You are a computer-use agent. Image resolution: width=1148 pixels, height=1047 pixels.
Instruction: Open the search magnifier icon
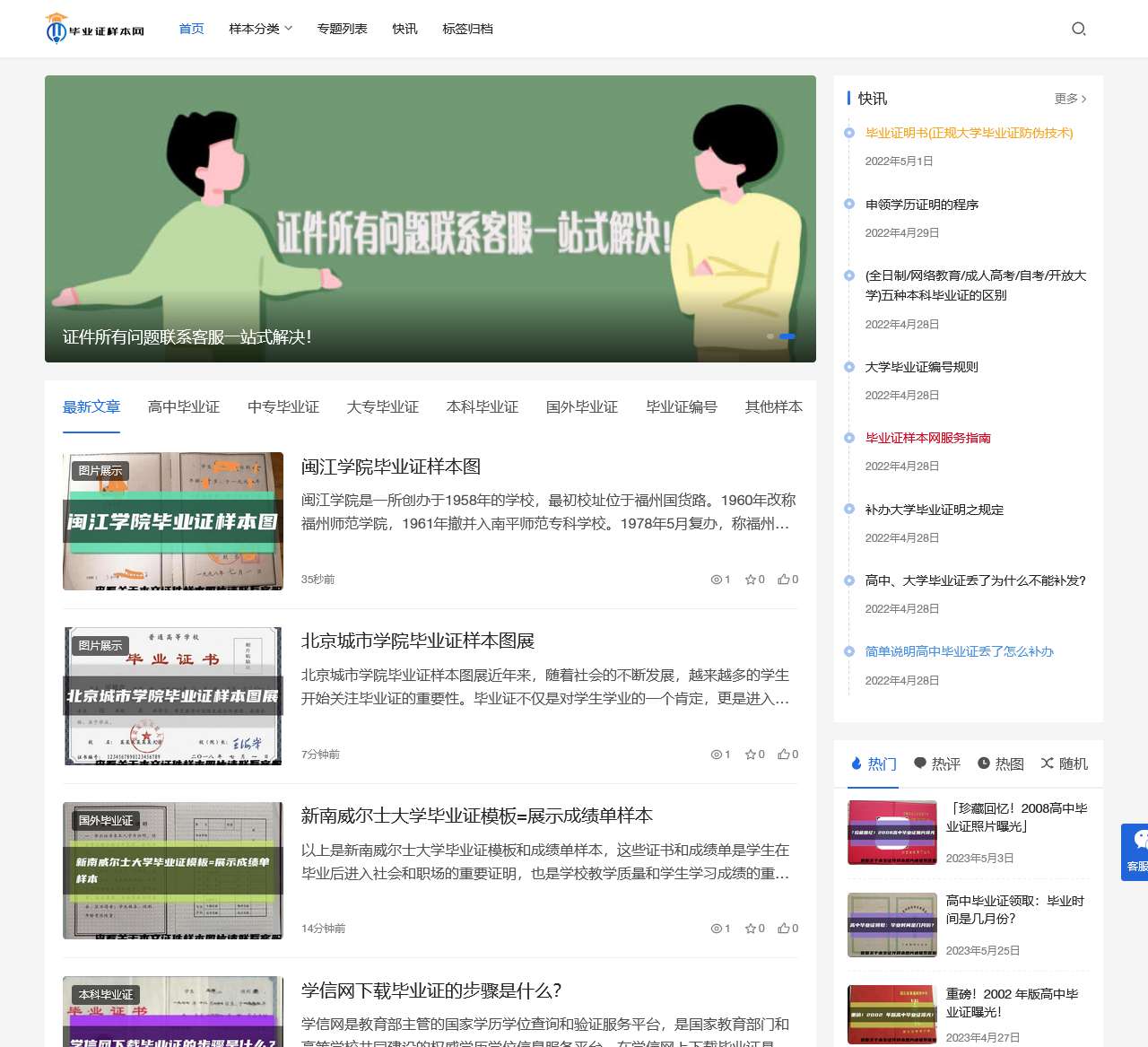point(1079,29)
